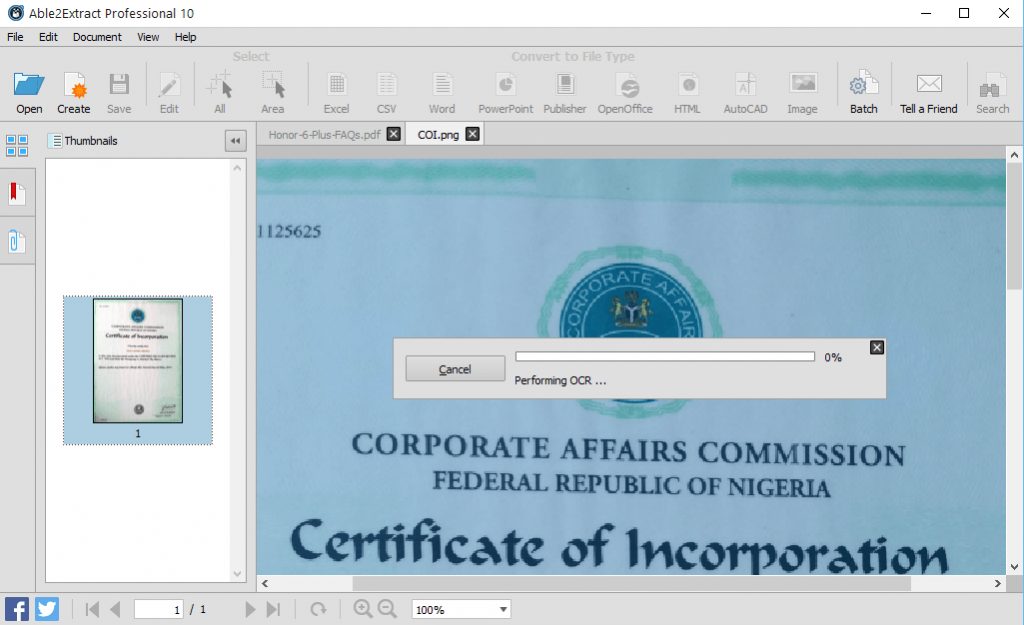Convert to Publisher icon
This screenshot has height=625, width=1024.
point(565,85)
